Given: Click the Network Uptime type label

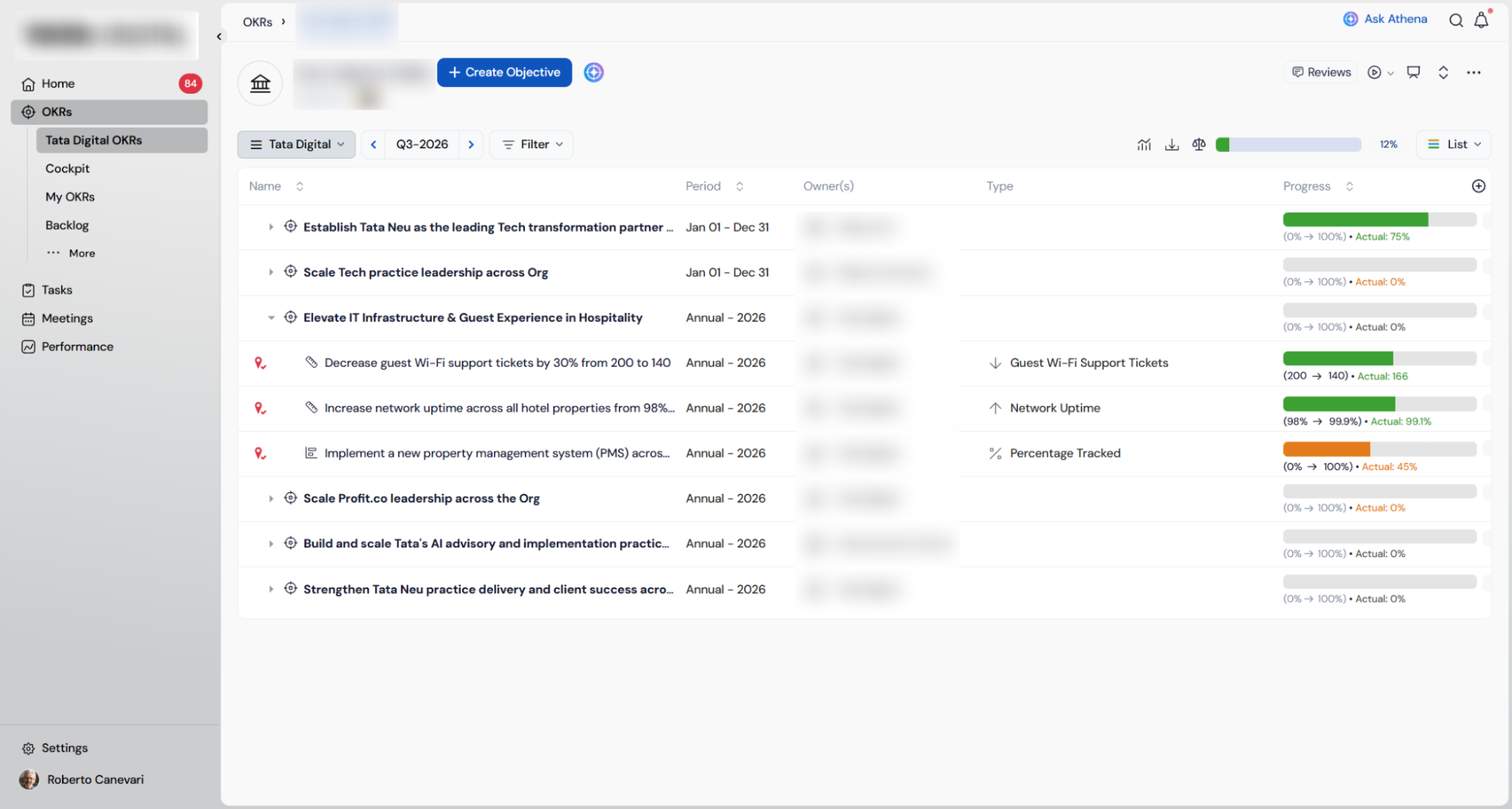Looking at the screenshot, I should 1055,408.
